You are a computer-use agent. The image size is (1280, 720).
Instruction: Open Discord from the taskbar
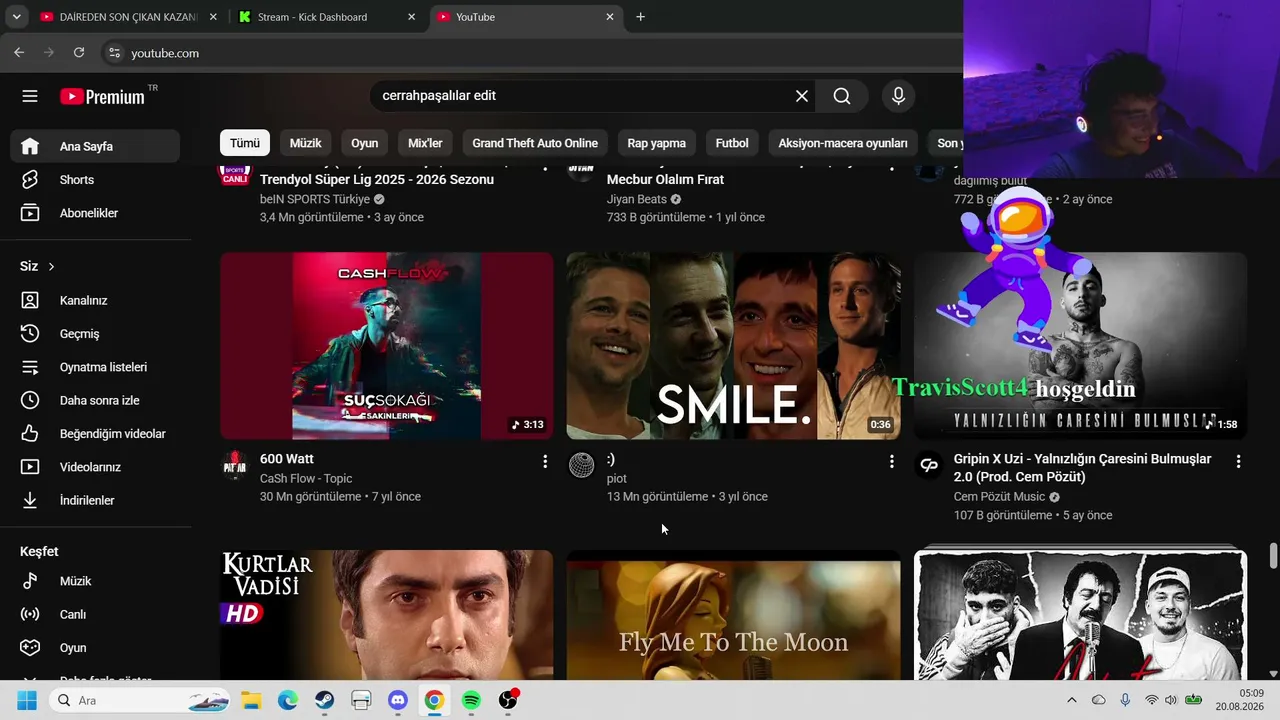398,700
